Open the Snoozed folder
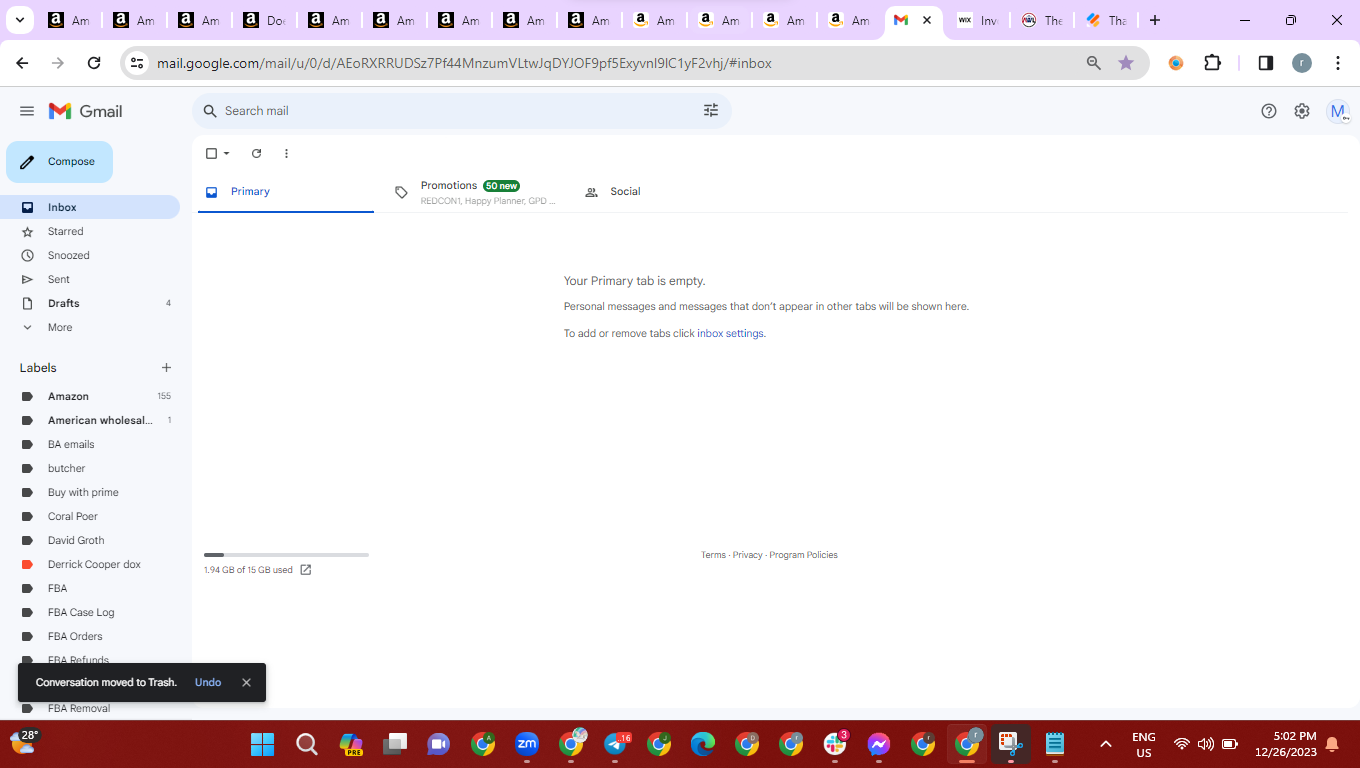The image size is (1360, 768). [90, 255]
